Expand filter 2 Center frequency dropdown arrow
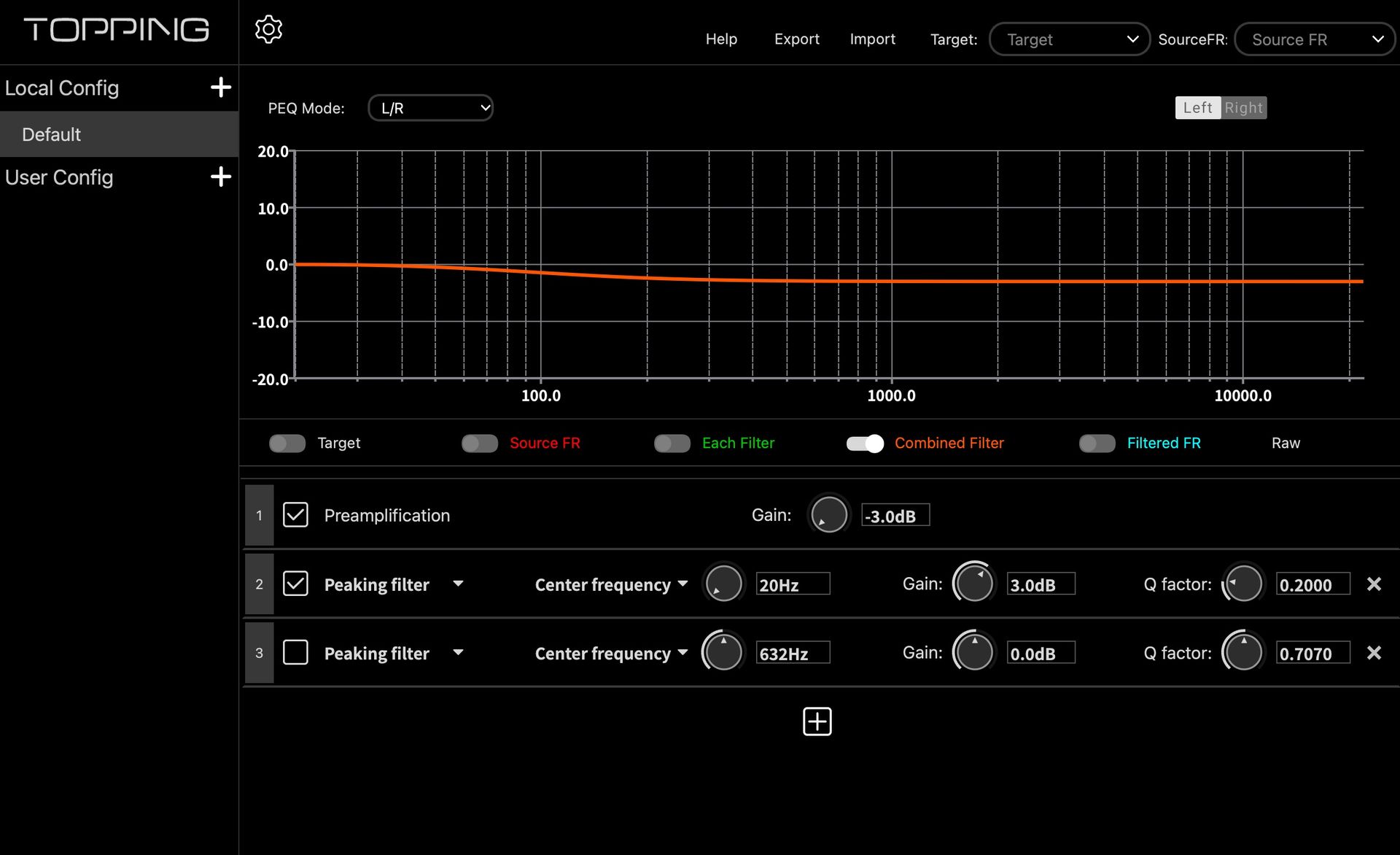This screenshot has height=855, width=1400. 682,584
